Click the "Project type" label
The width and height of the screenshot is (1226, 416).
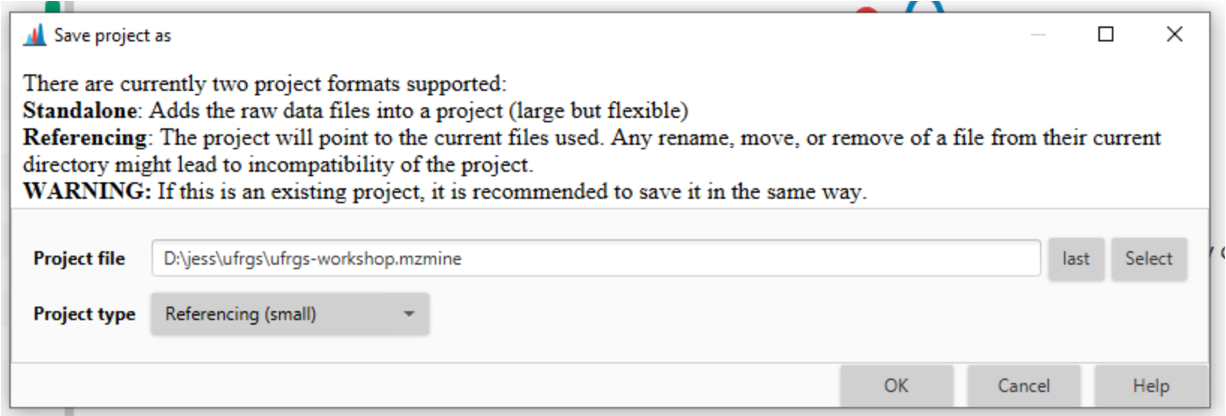[x=84, y=314]
